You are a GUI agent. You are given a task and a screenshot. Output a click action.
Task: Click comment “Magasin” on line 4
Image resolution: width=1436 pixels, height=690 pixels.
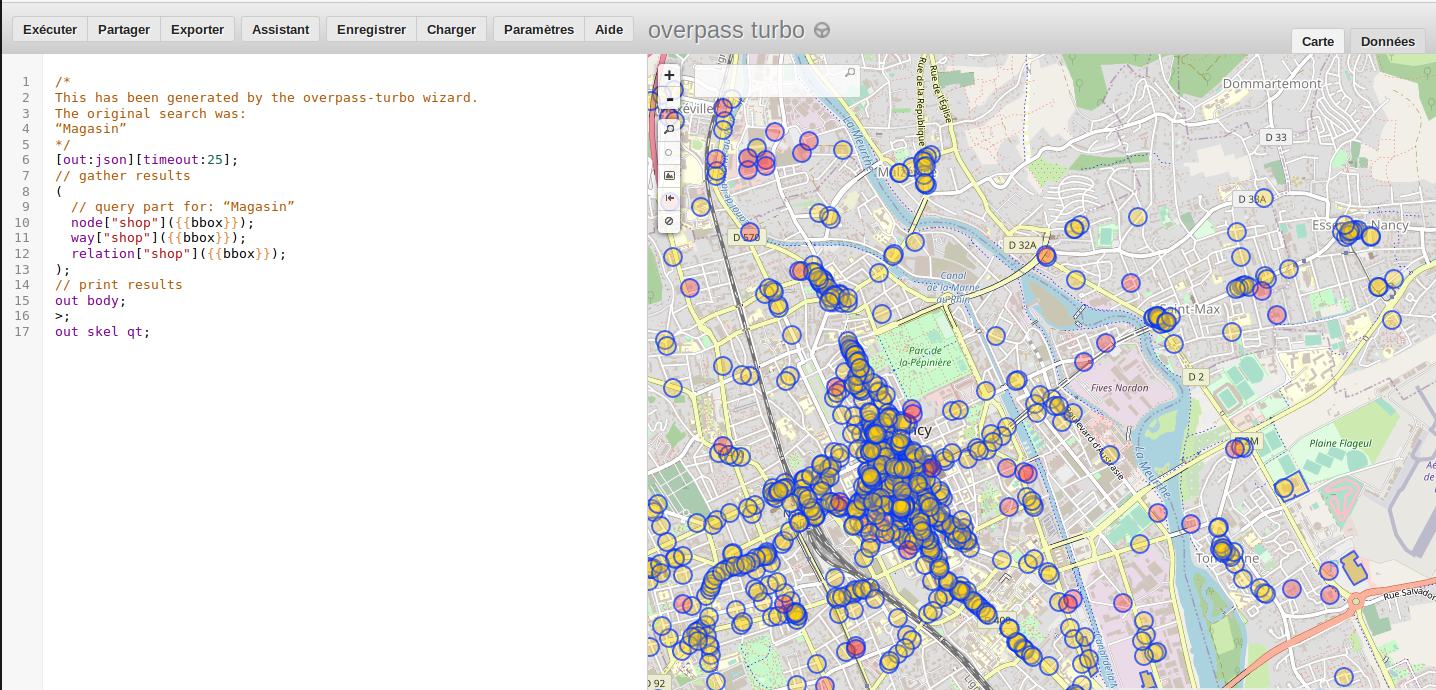[x=91, y=129]
